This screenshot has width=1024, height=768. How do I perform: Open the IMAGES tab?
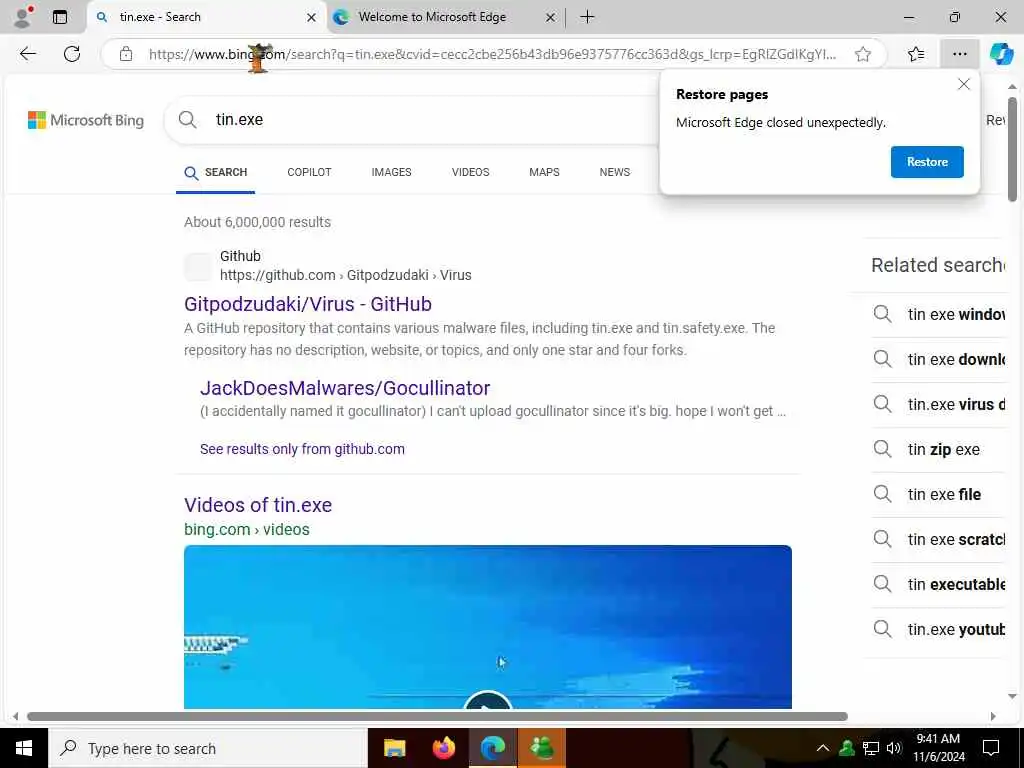pyautogui.click(x=391, y=172)
